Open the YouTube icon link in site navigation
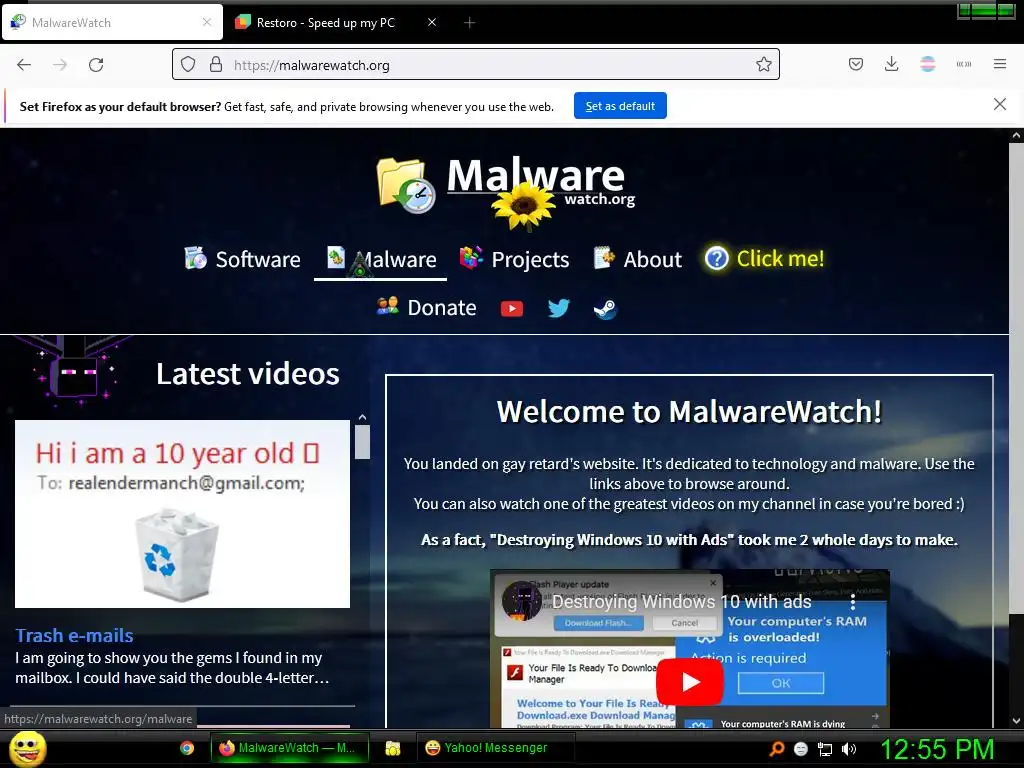This screenshot has width=1024, height=768. (511, 308)
